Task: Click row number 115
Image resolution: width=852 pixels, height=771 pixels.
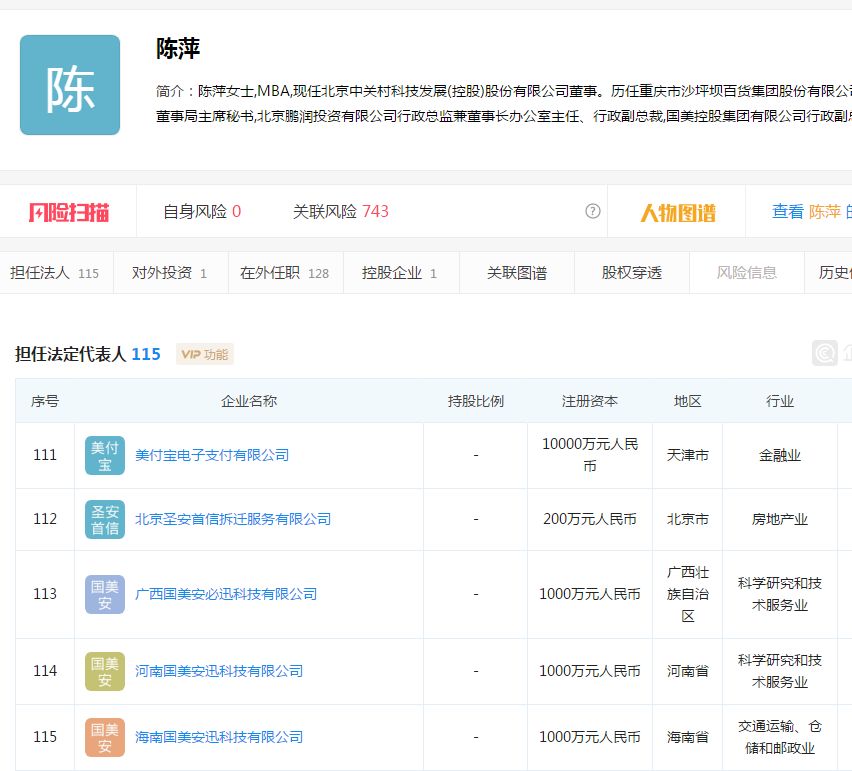Action: pos(45,738)
